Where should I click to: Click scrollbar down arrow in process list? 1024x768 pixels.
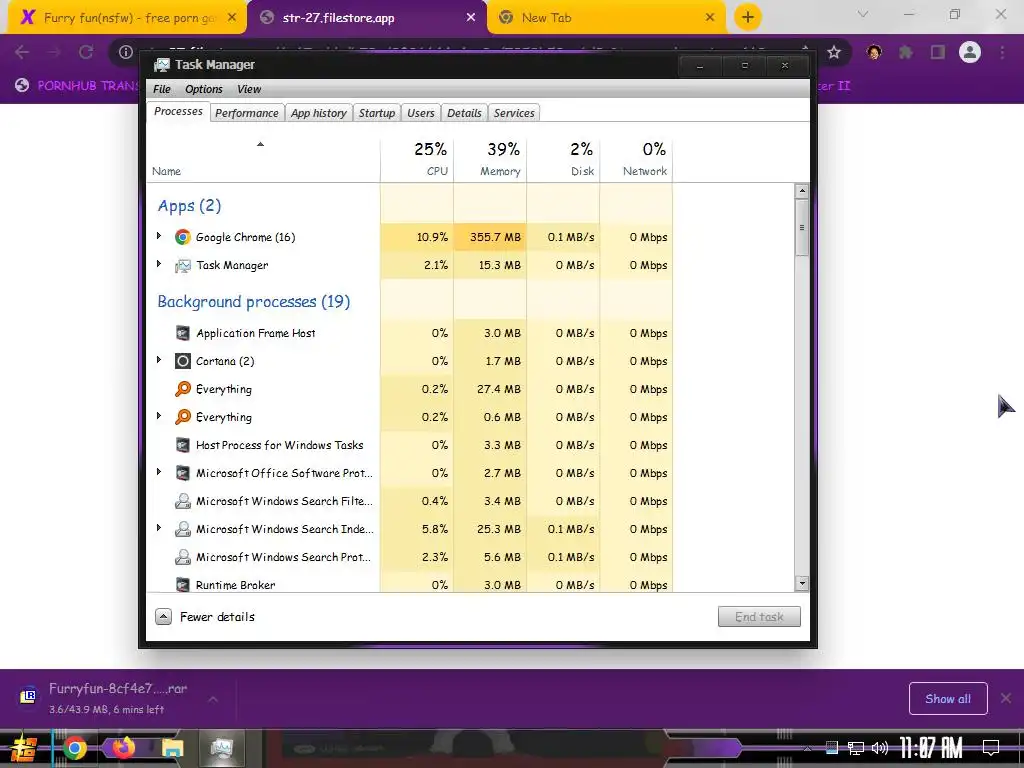(x=802, y=583)
